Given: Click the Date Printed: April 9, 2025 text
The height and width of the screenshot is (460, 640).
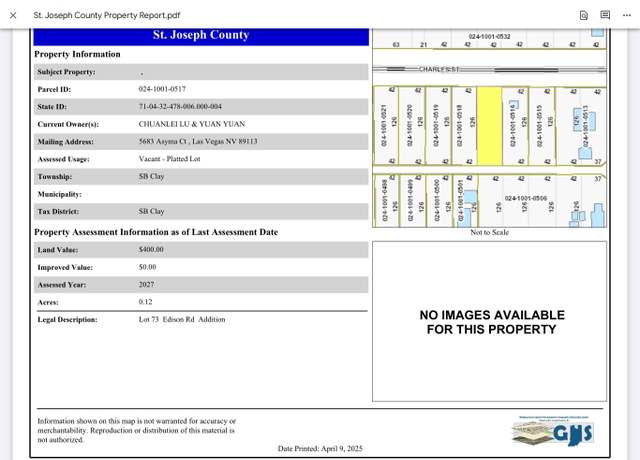Looking at the screenshot, I should (x=320, y=449).
